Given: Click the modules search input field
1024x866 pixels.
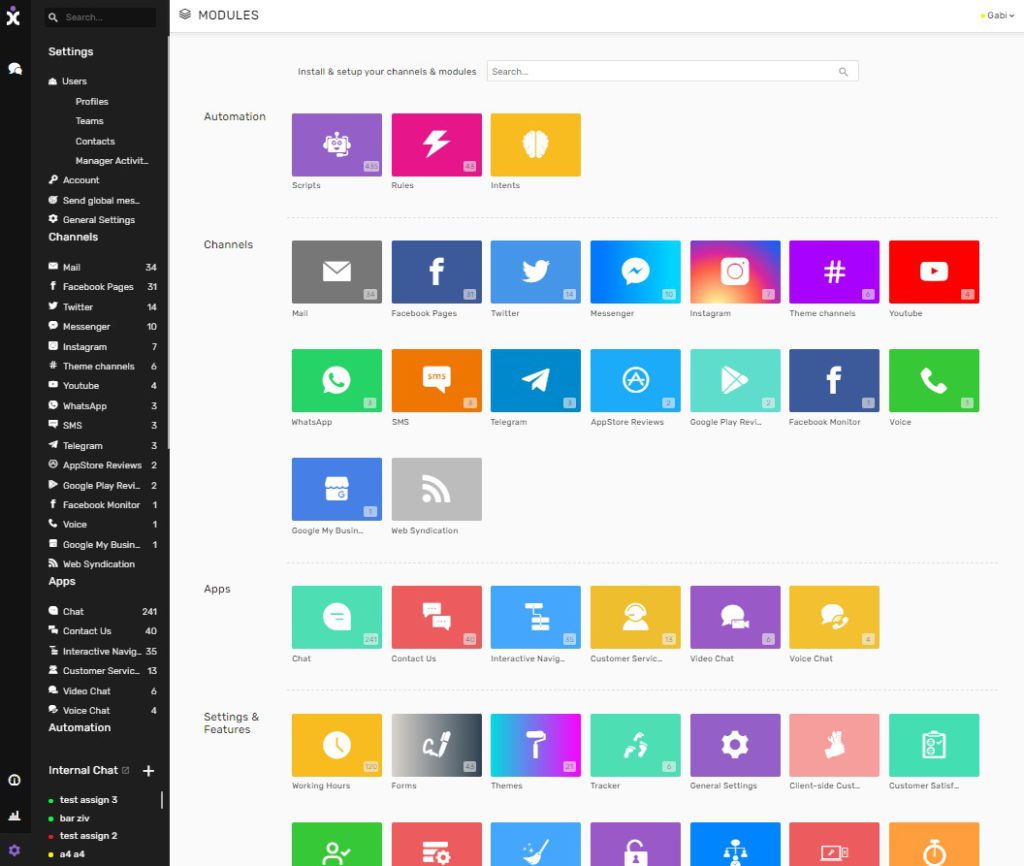Looking at the screenshot, I should click(673, 71).
